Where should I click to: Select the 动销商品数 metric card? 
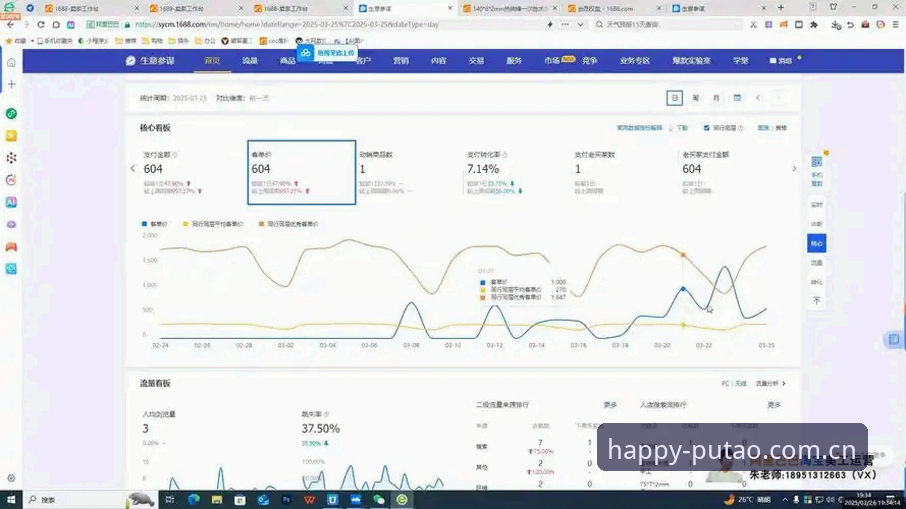pyautogui.click(x=409, y=172)
